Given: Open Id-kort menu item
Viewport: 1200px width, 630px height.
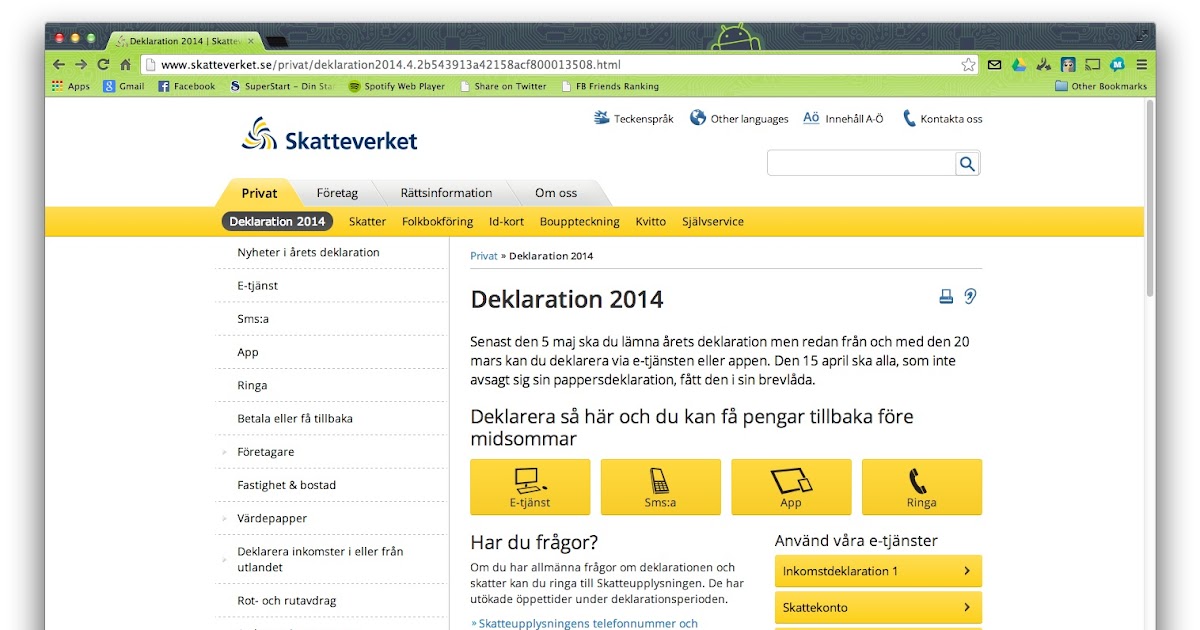Looking at the screenshot, I should pyautogui.click(x=506, y=221).
